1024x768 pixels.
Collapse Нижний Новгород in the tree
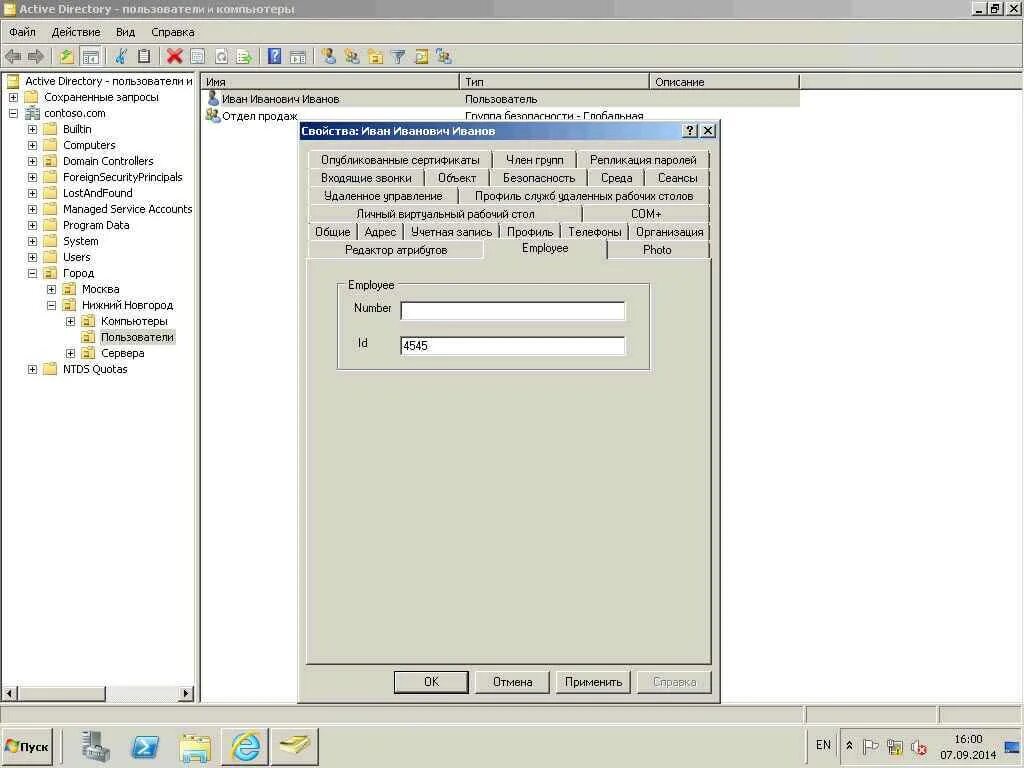tap(52, 305)
